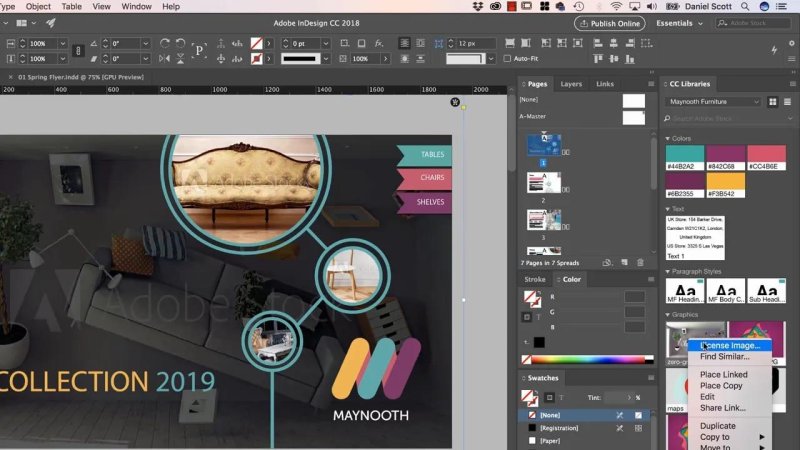This screenshot has width=800, height=450.
Task: Click the flip vertical icon
Action: point(180,59)
